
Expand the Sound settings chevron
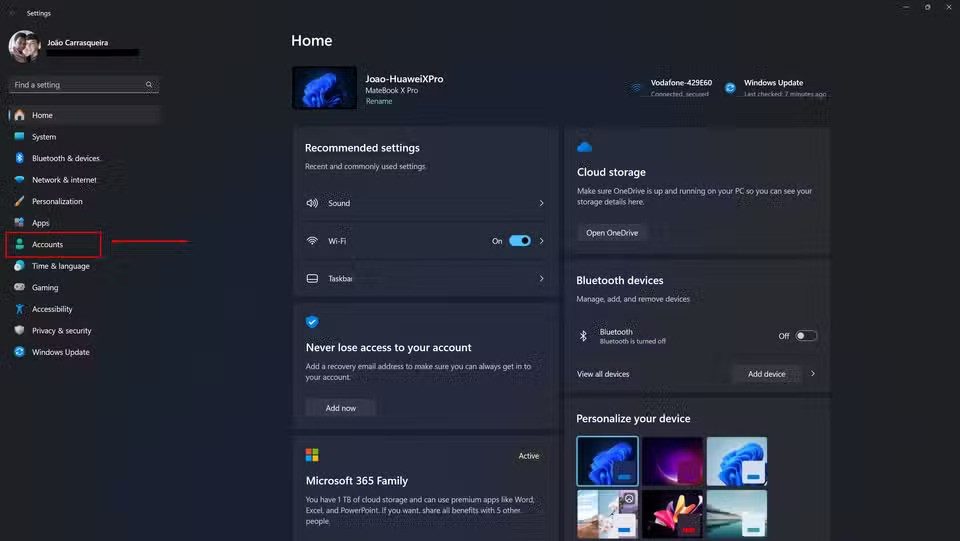coord(542,203)
